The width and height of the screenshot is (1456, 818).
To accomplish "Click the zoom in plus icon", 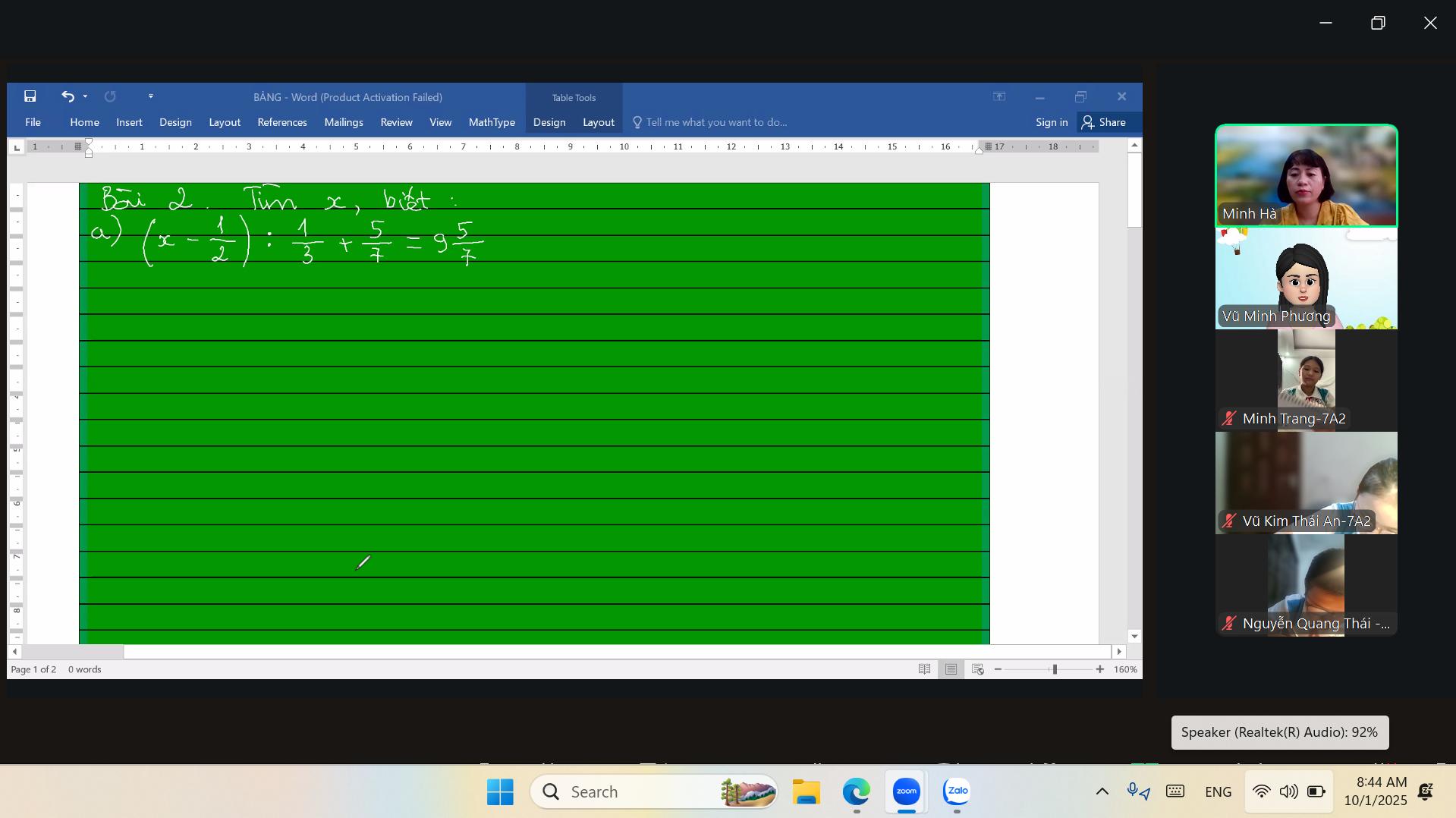I will point(1099,669).
